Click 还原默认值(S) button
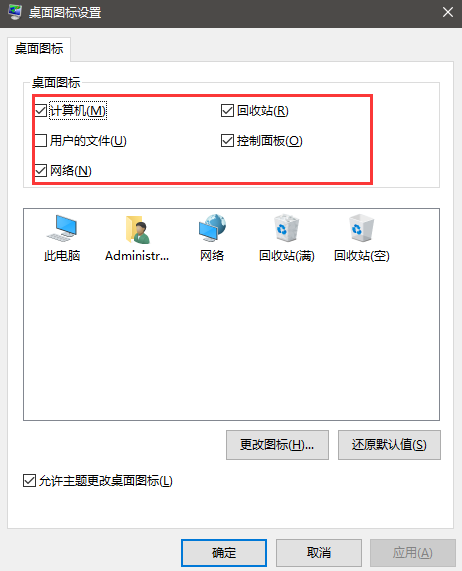 (389, 445)
